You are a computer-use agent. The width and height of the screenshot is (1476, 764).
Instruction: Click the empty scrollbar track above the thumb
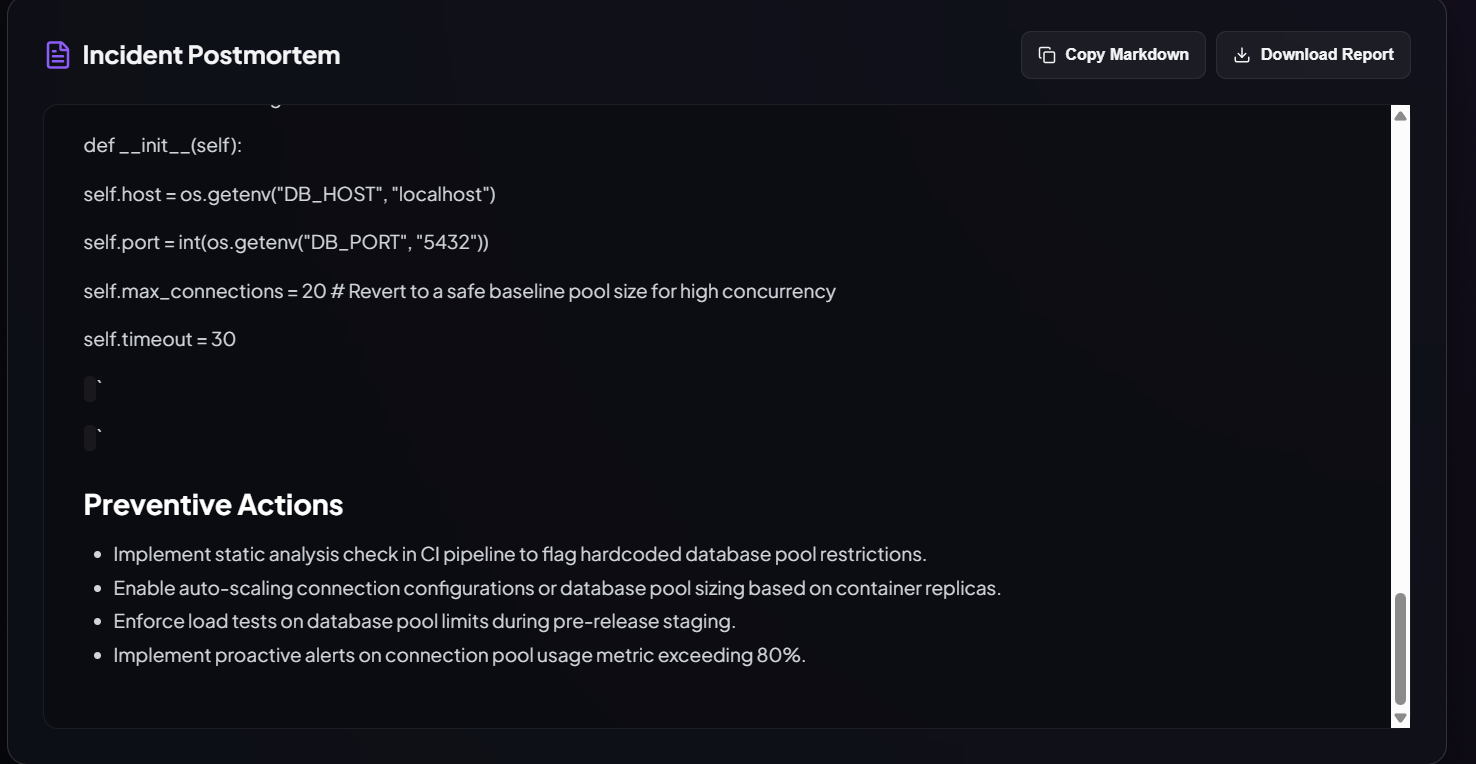(x=1400, y=358)
